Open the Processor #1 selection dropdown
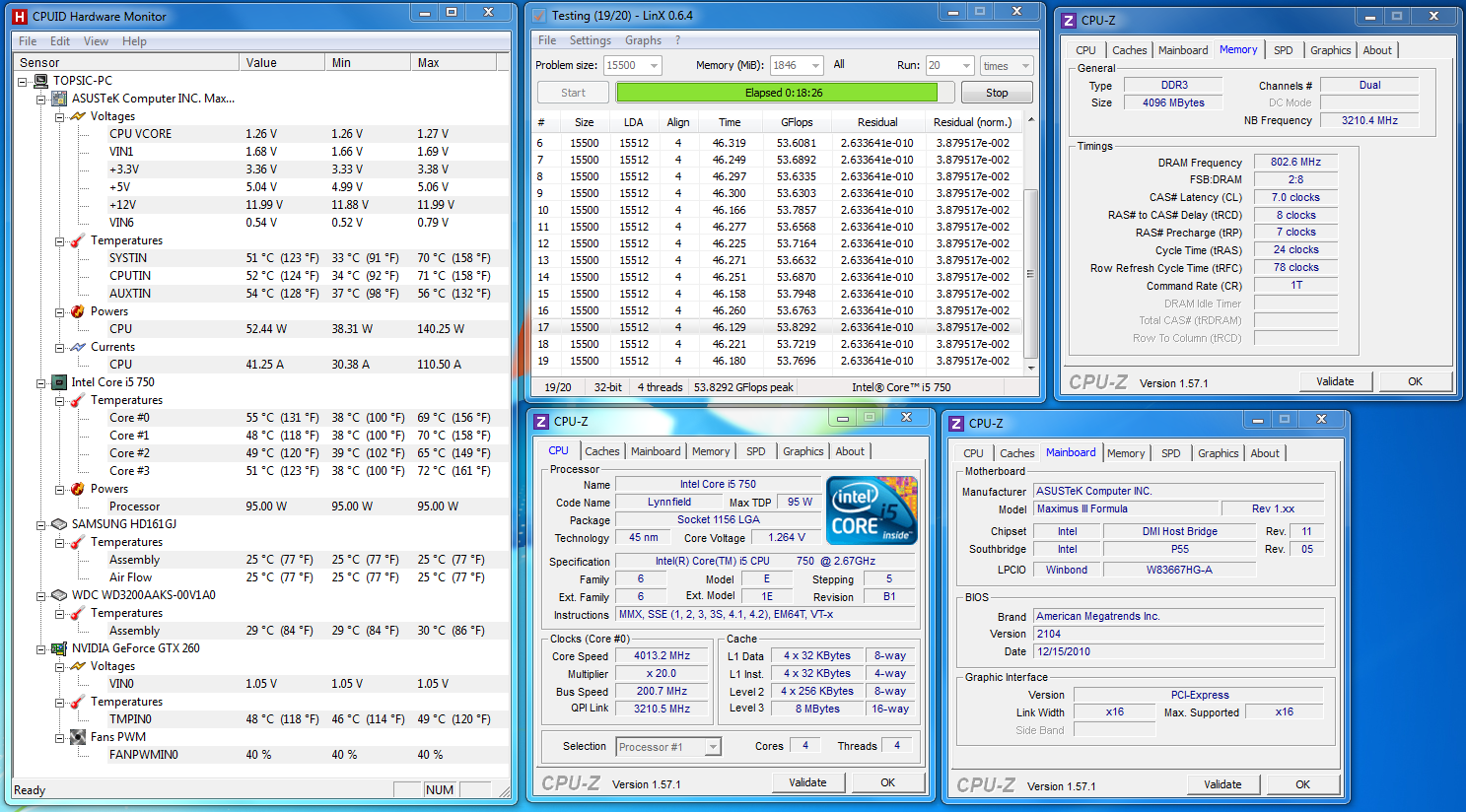Image resolution: width=1466 pixels, height=812 pixels. 712,747
